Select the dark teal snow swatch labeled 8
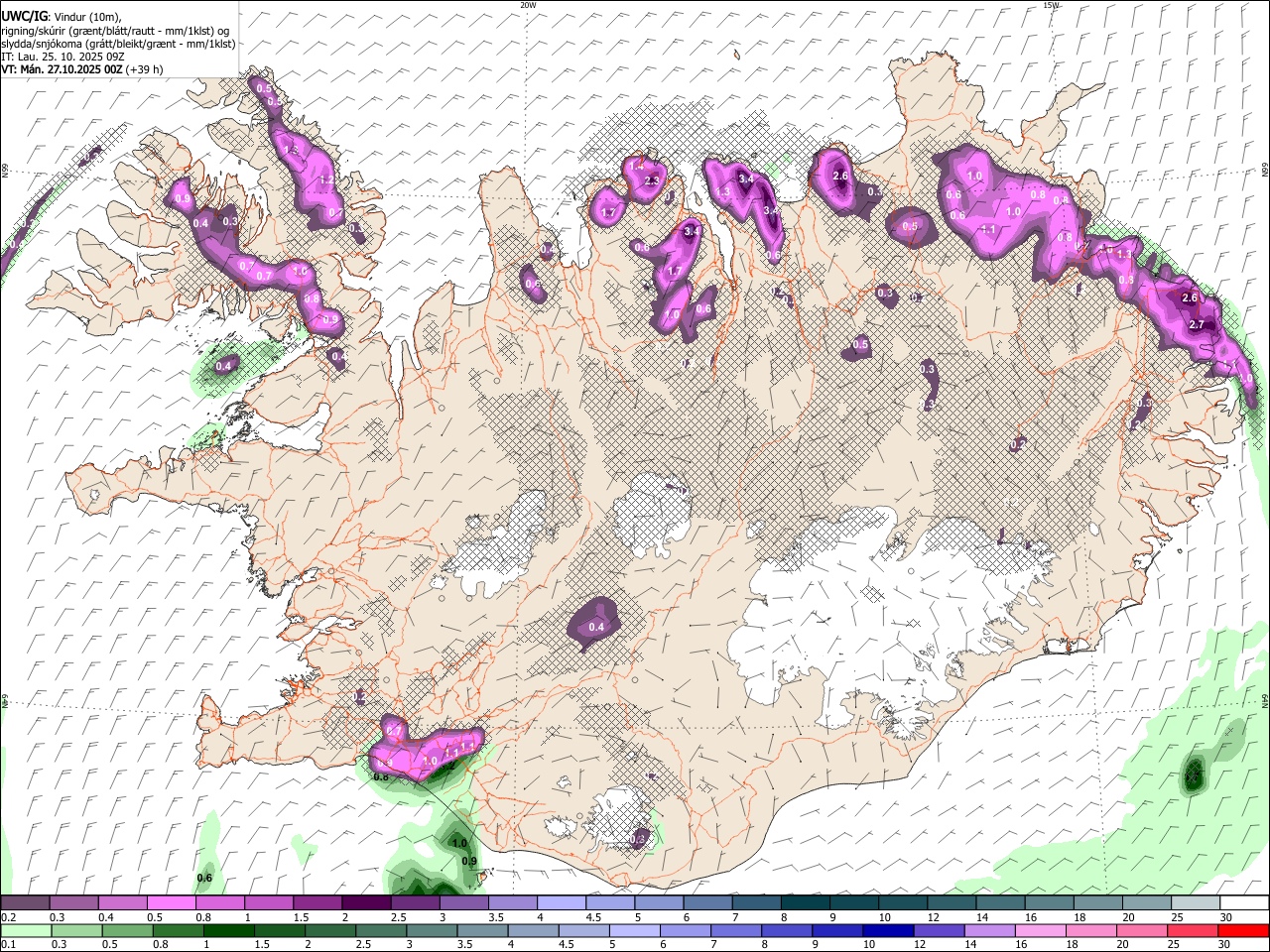 [806, 902]
